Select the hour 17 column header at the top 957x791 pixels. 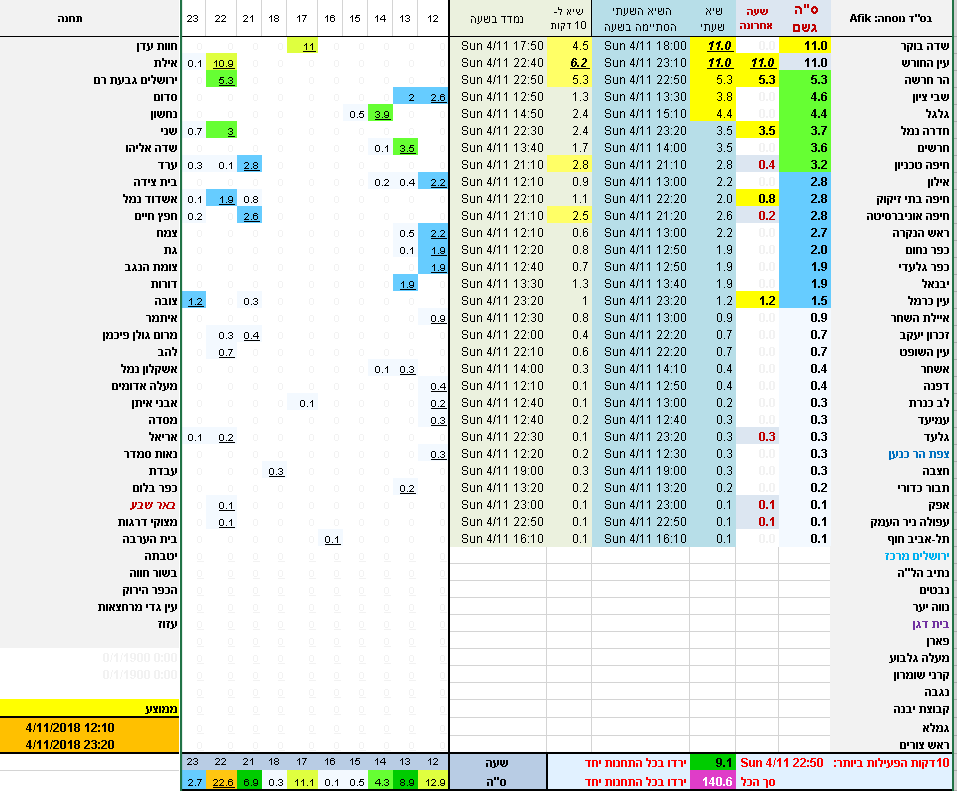(302, 18)
